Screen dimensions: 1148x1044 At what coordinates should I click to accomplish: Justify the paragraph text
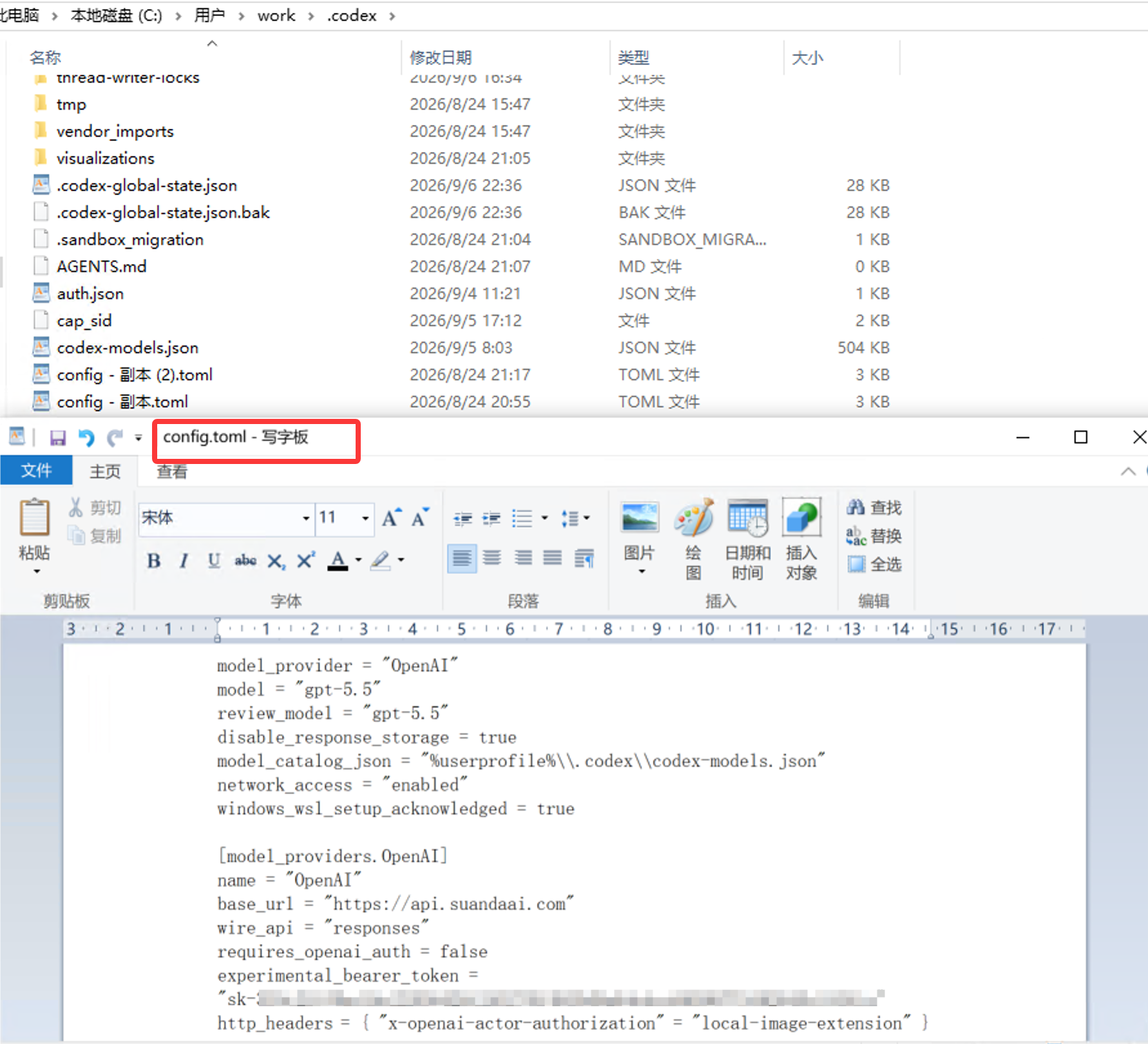553,558
